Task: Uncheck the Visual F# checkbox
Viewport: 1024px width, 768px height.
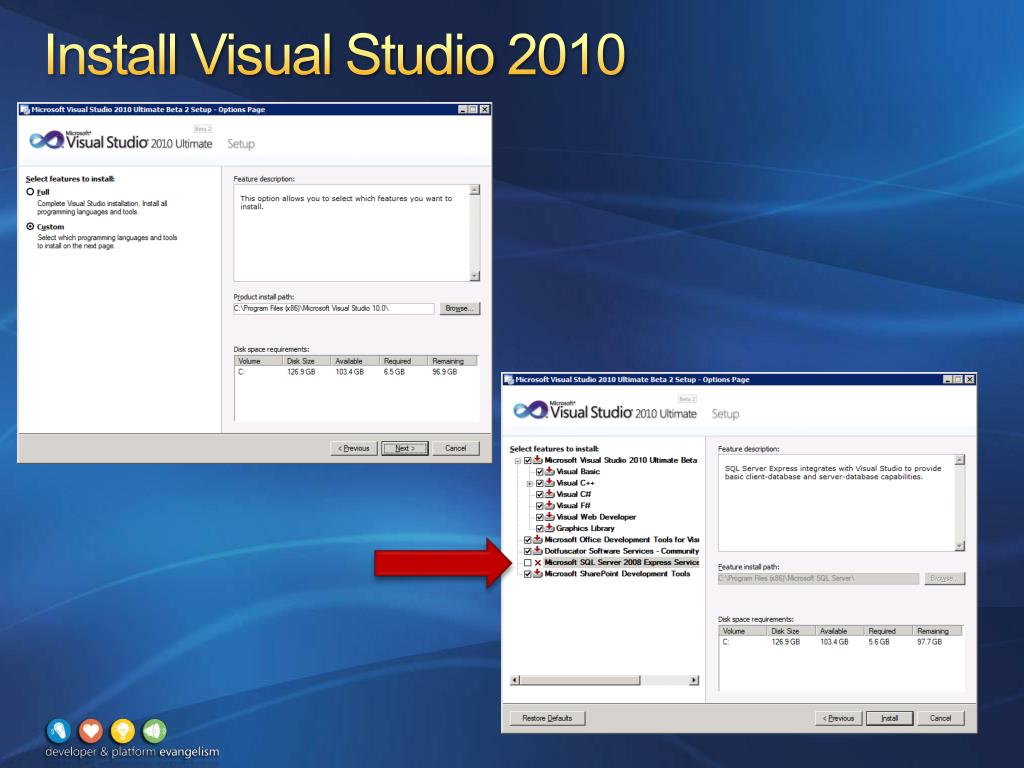Action: coord(539,505)
